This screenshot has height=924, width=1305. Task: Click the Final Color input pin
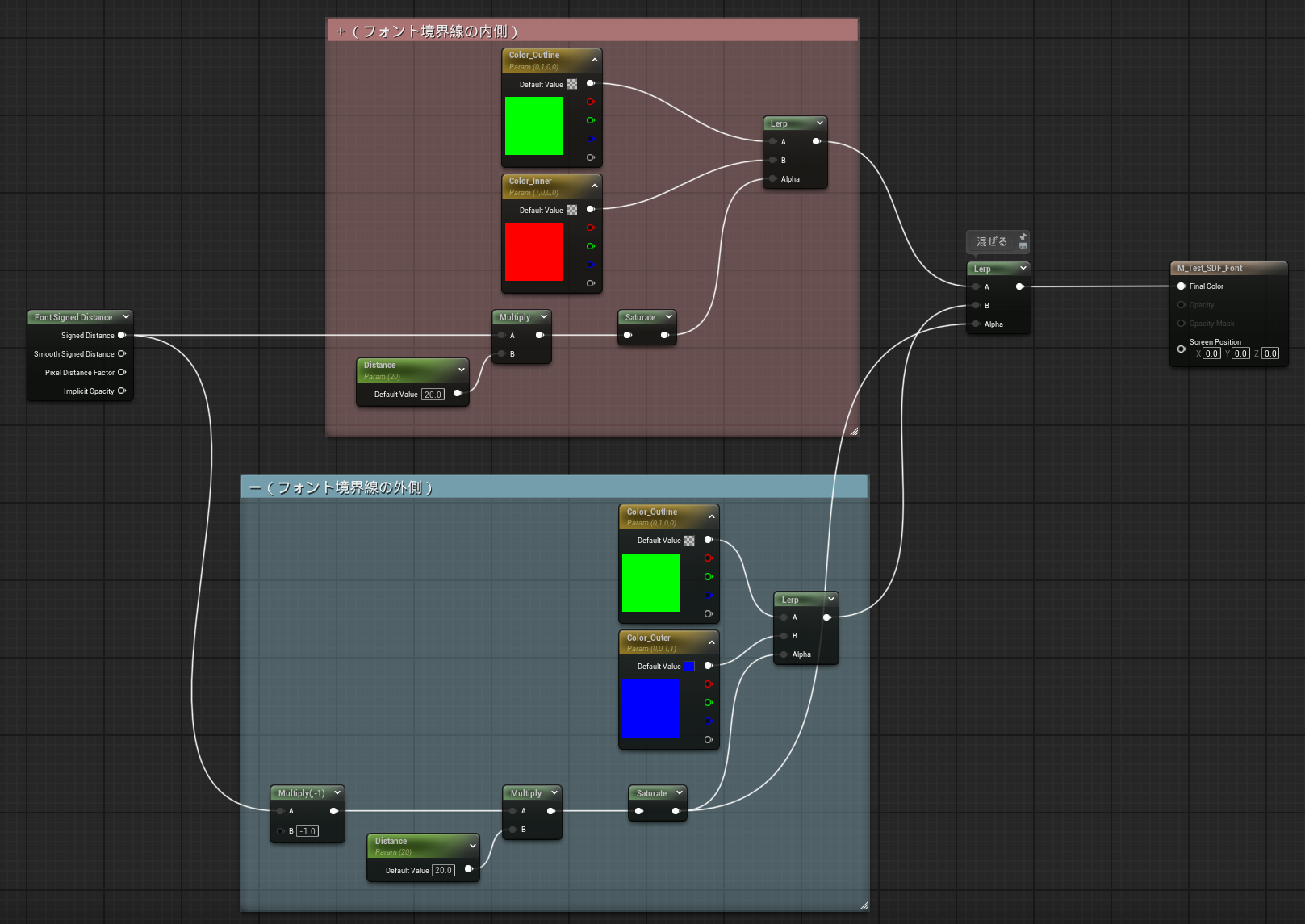click(x=1182, y=286)
